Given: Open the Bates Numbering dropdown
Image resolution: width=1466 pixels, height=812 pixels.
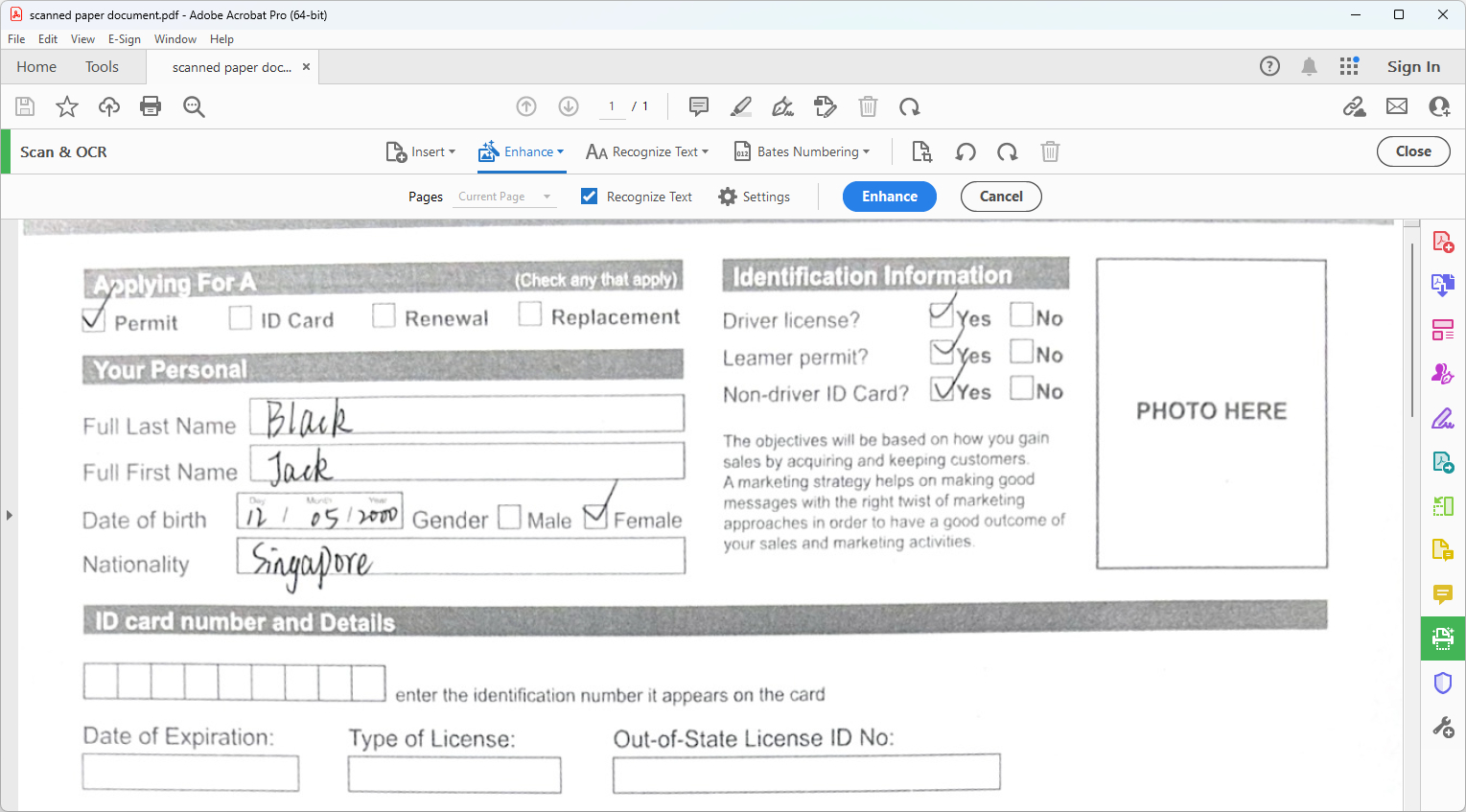Looking at the screenshot, I should [802, 151].
